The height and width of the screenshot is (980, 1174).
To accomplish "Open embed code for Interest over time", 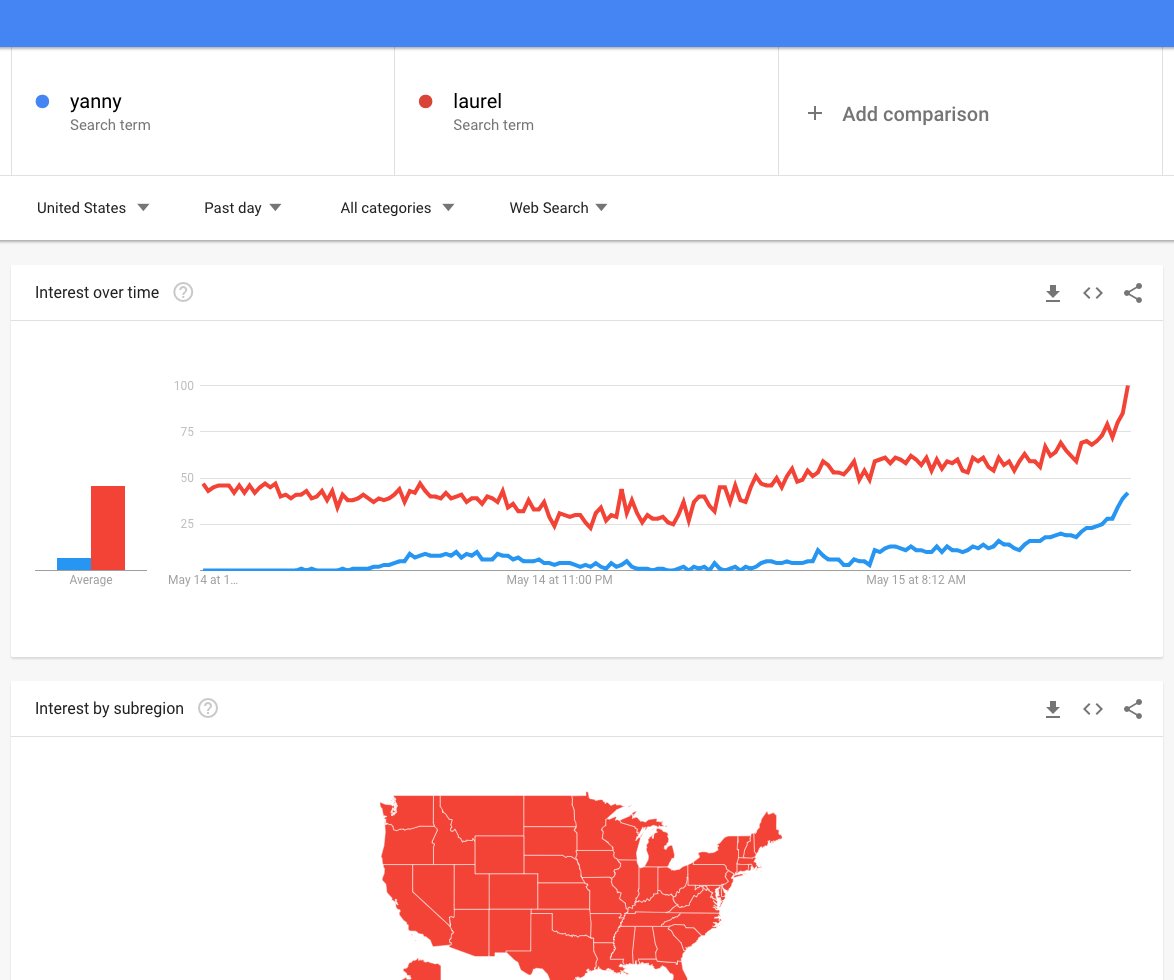I will [1093, 293].
